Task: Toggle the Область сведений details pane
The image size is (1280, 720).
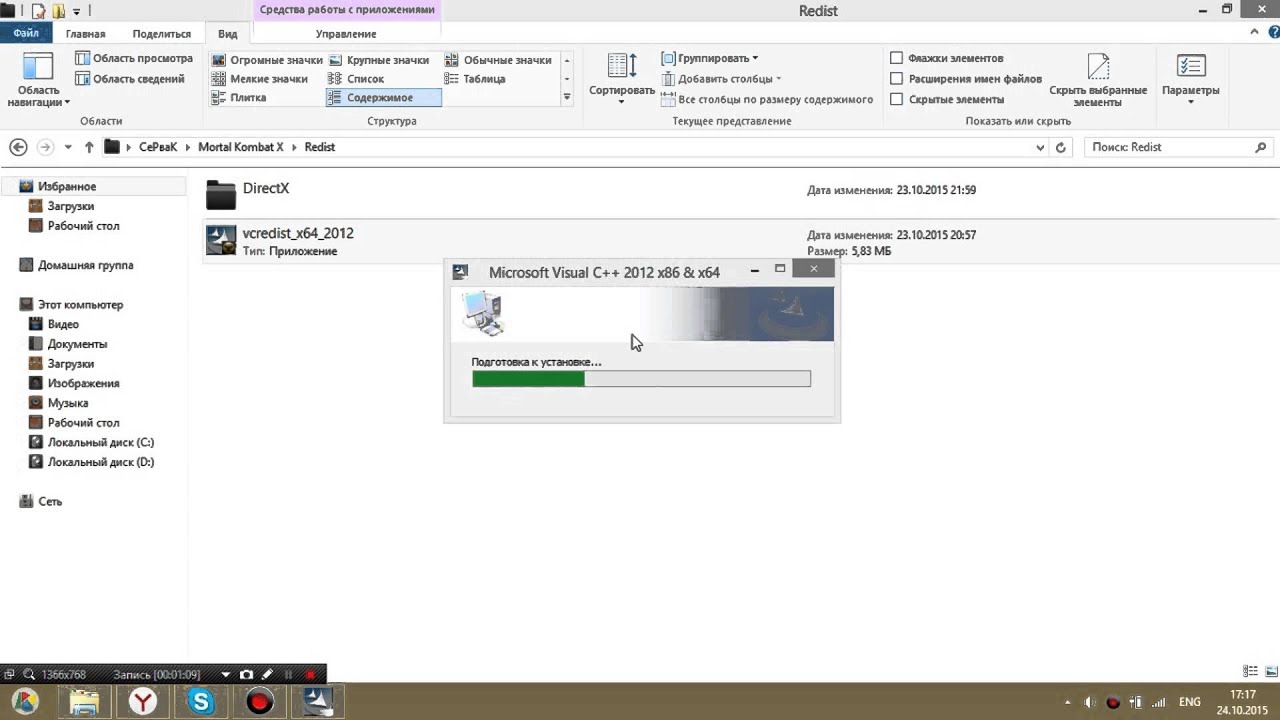Action: (x=130, y=79)
